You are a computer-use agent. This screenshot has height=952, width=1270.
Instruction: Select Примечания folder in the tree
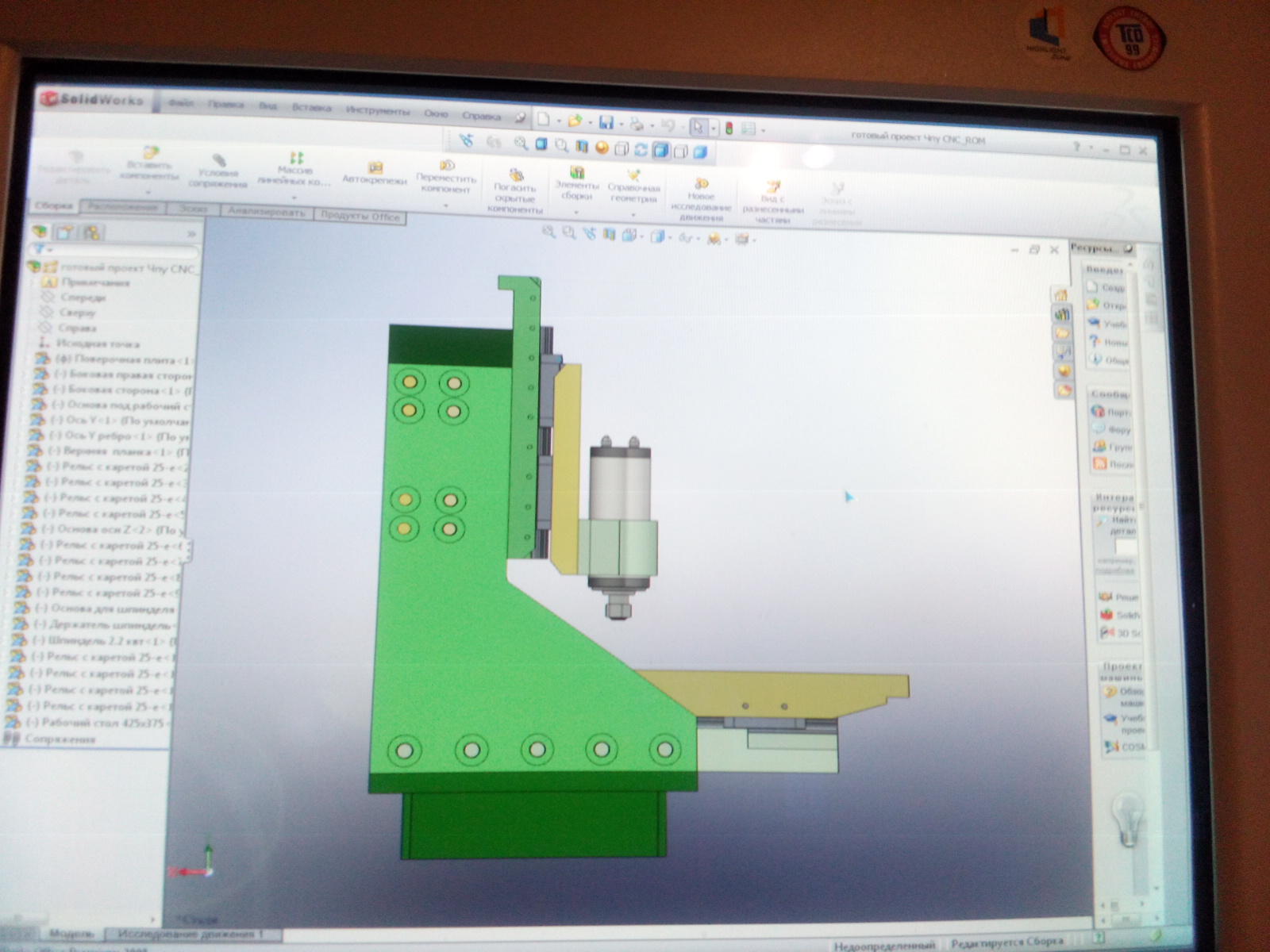click(85, 282)
